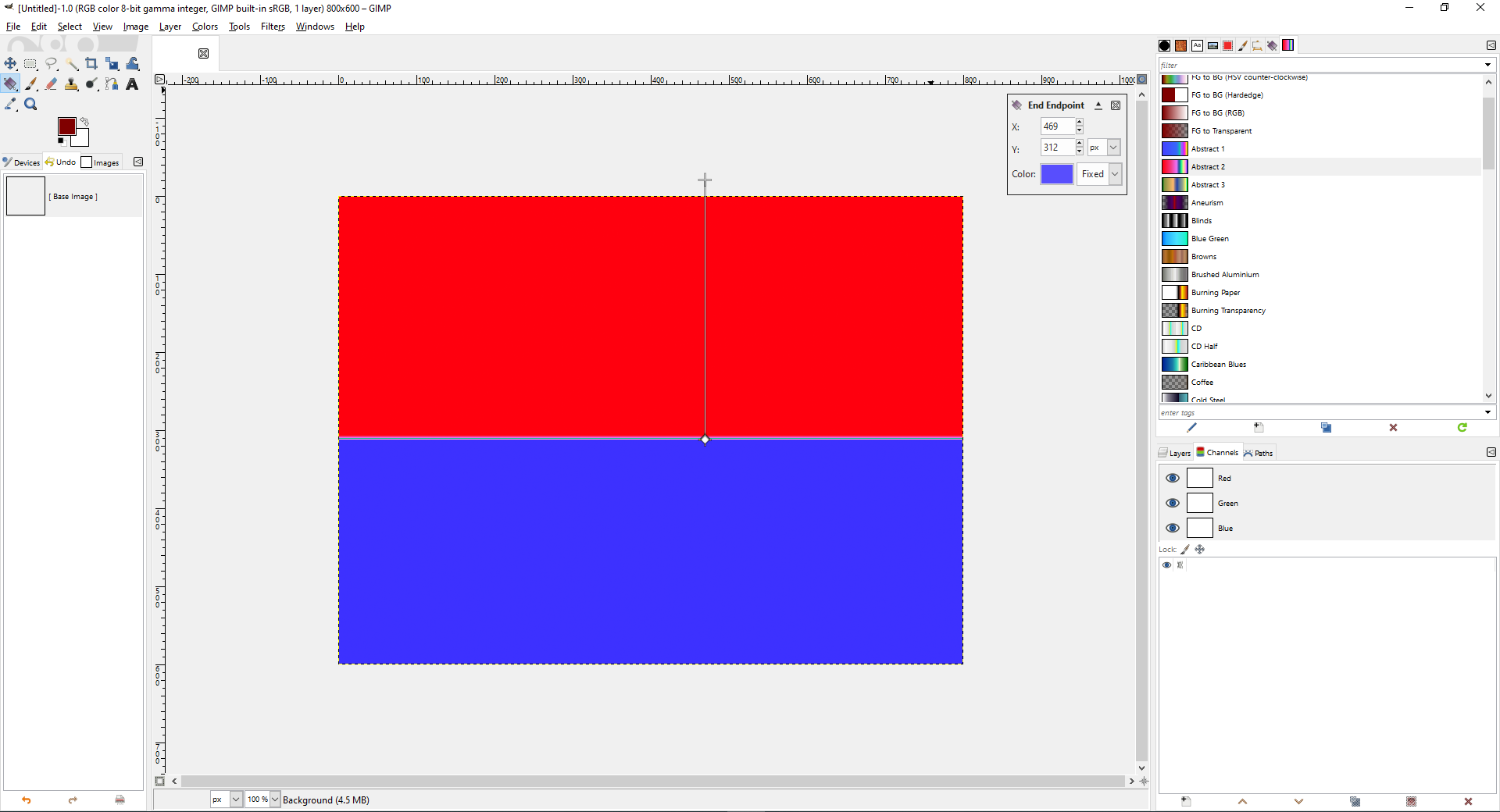Open the Document History dock tab
The width and height of the screenshot is (1500, 812).
tap(1212, 45)
